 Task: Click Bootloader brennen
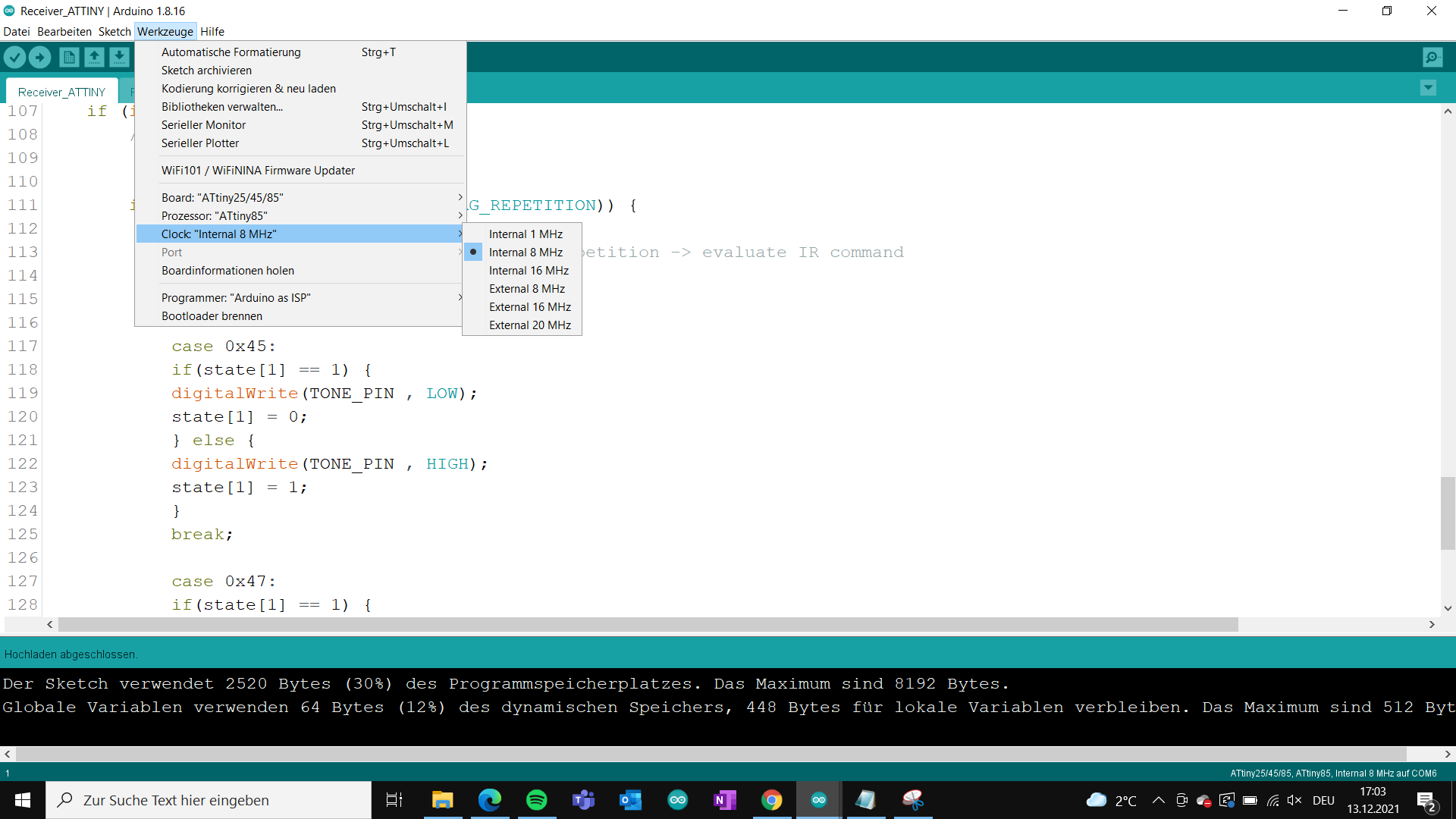[x=300, y=316]
